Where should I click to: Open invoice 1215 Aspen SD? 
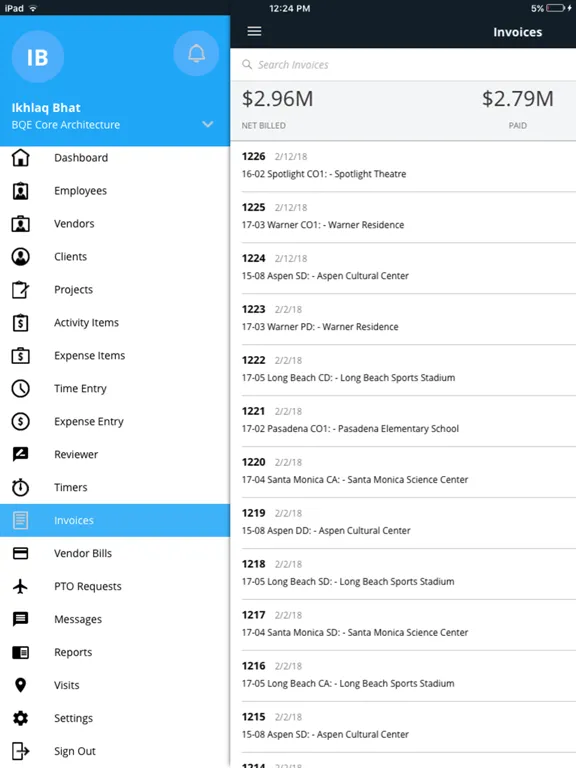(x=403, y=726)
